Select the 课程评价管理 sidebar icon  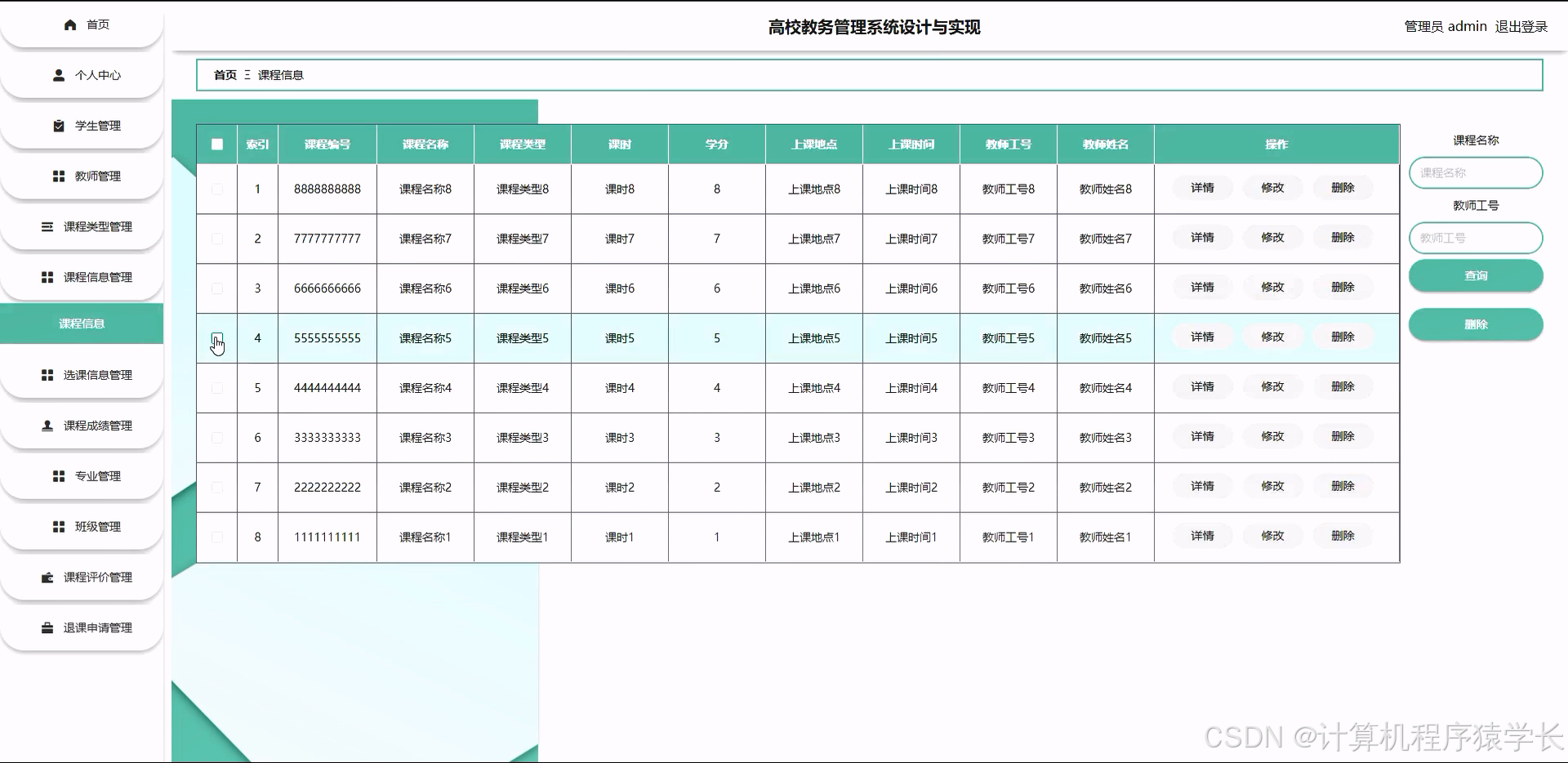click(47, 577)
